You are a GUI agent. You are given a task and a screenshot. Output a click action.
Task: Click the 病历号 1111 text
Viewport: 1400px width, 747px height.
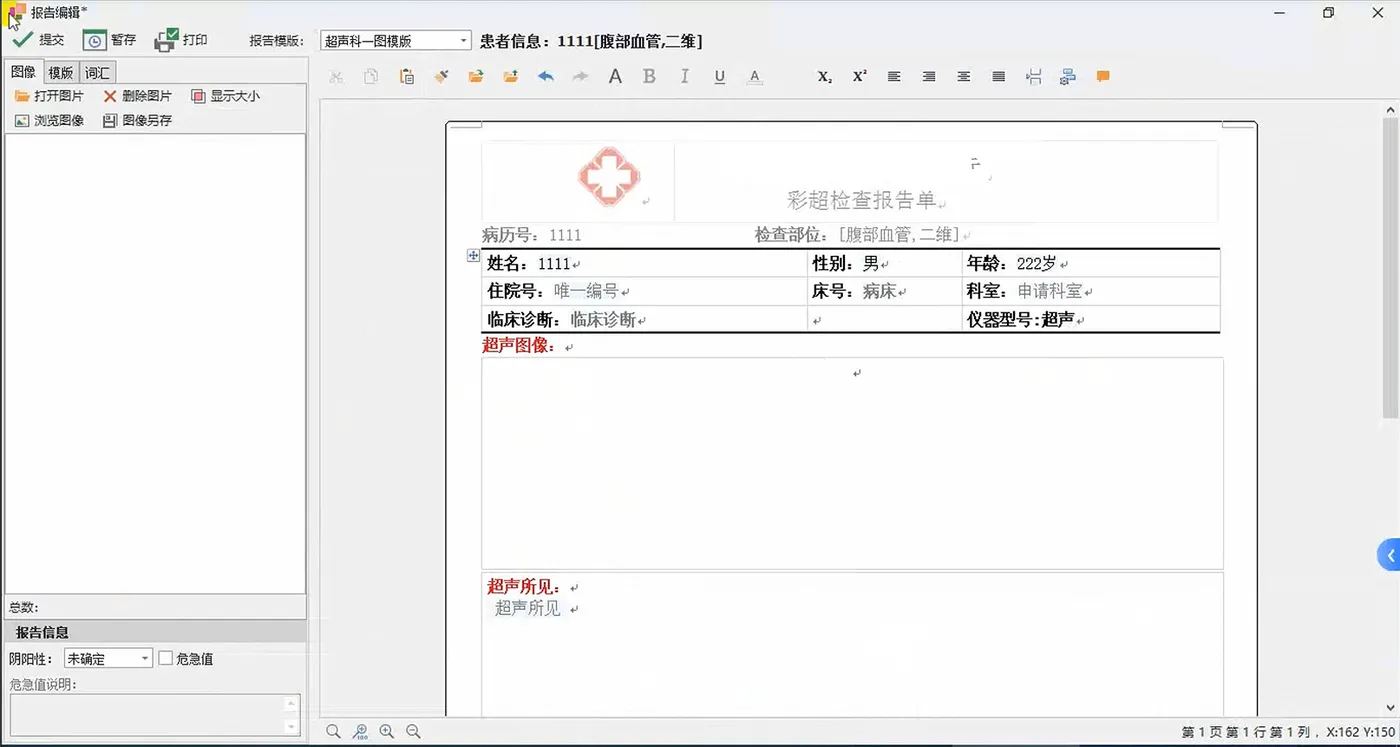532,235
